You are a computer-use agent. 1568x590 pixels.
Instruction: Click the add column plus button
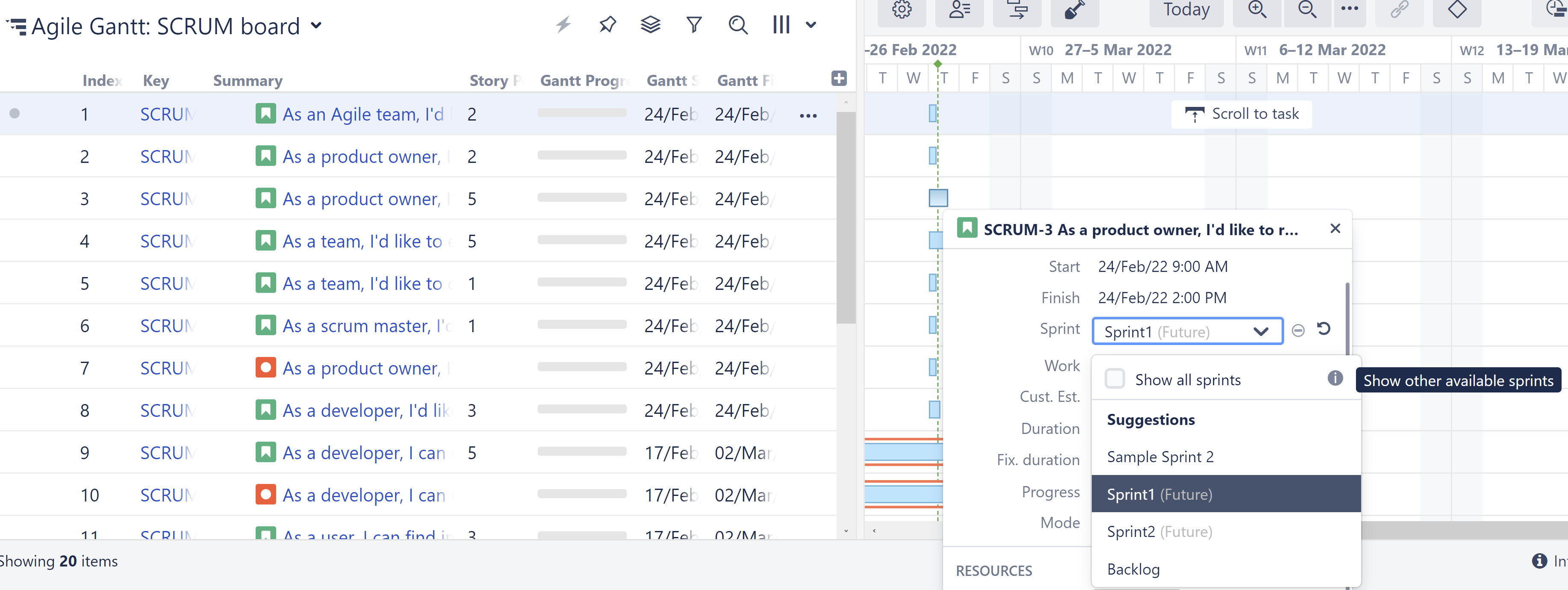point(839,79)
